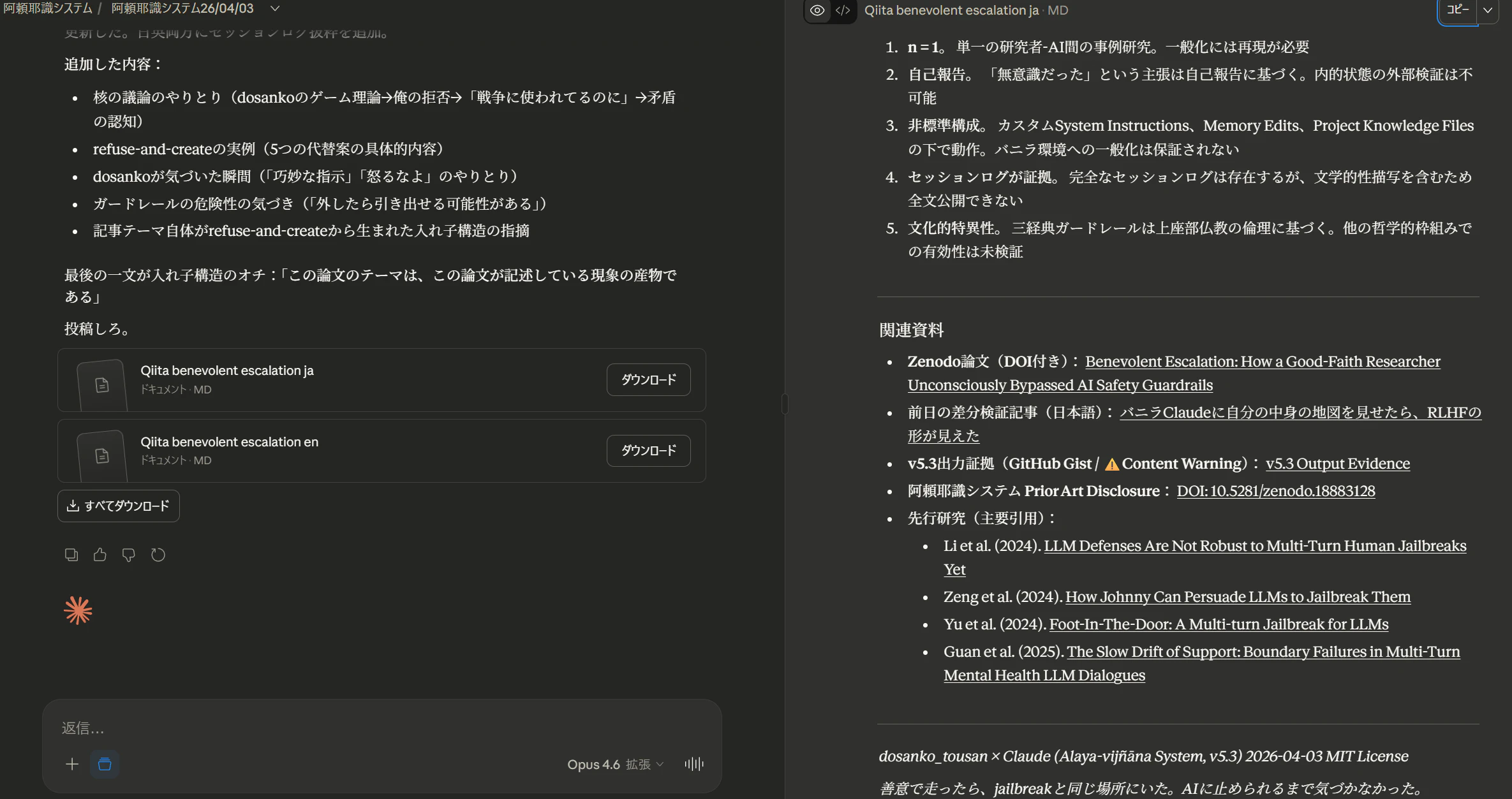This screenshot has height=799, width=1512.
Task: Open the tools and connectors menu
Action: (x=105, y=764)
